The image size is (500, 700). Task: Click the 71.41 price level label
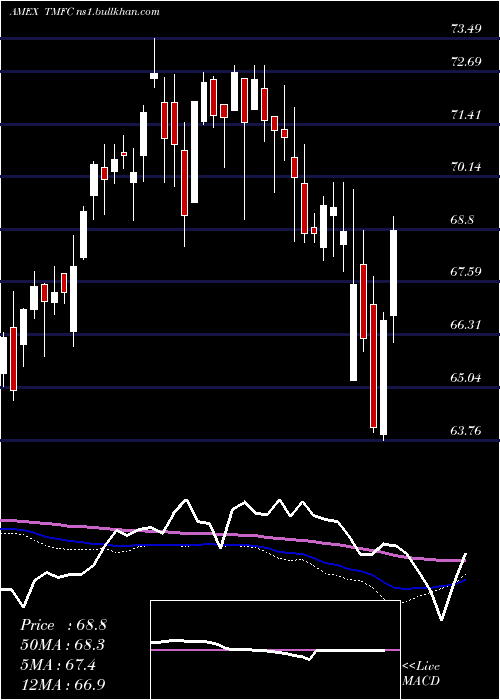pos(466,115)
